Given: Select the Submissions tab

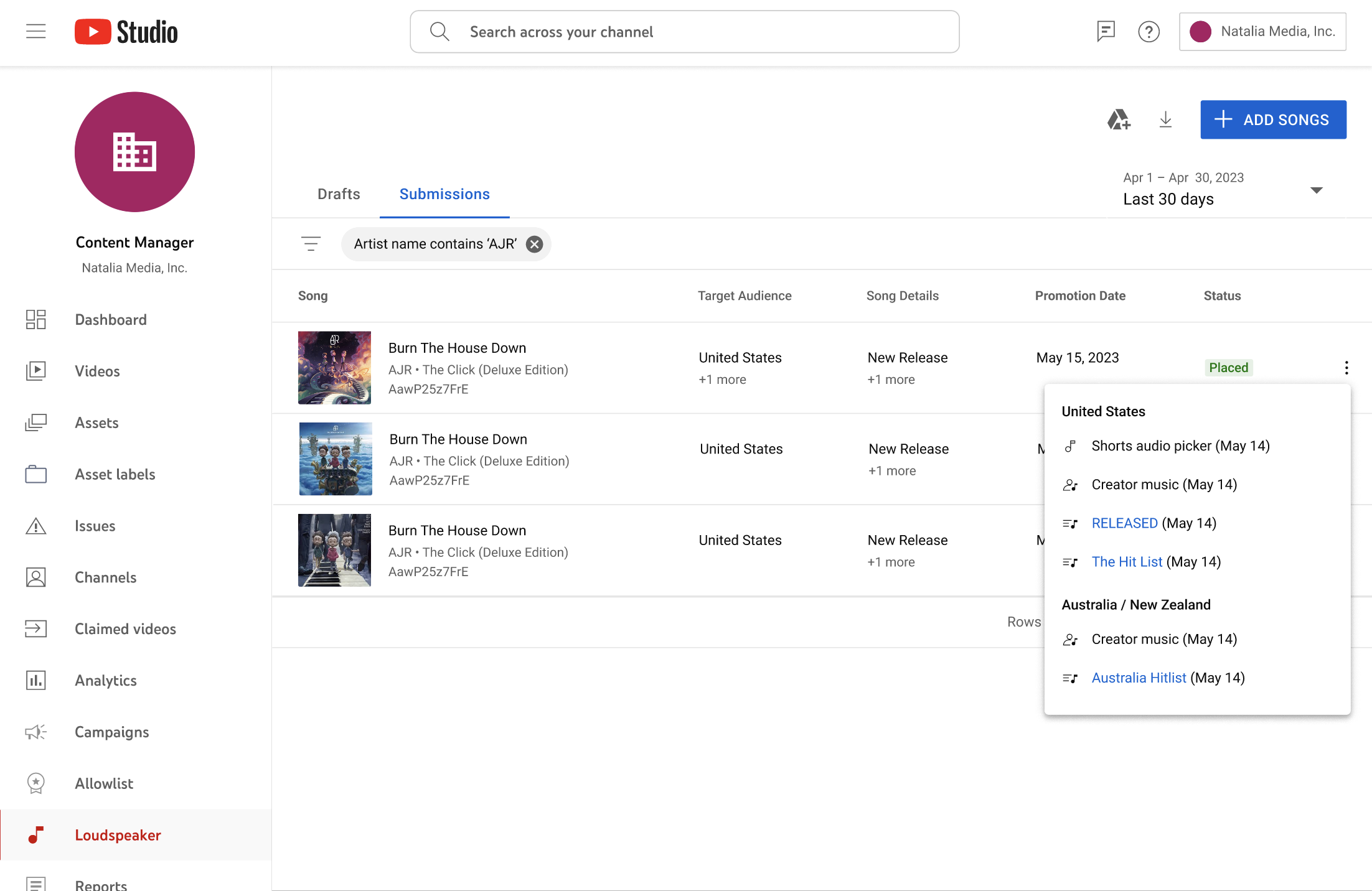Looking at the screenshot, I should [x=444, y=194].
